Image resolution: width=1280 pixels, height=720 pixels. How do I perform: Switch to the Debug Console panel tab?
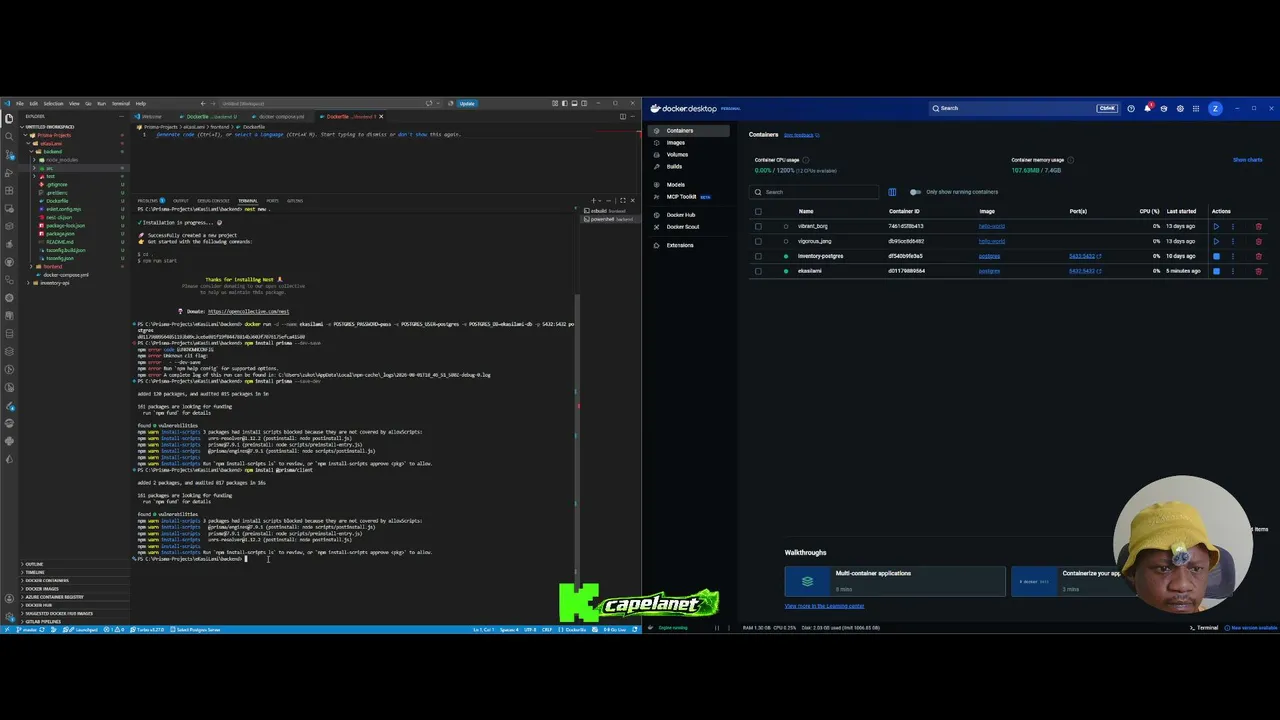(x=213, y=201)
